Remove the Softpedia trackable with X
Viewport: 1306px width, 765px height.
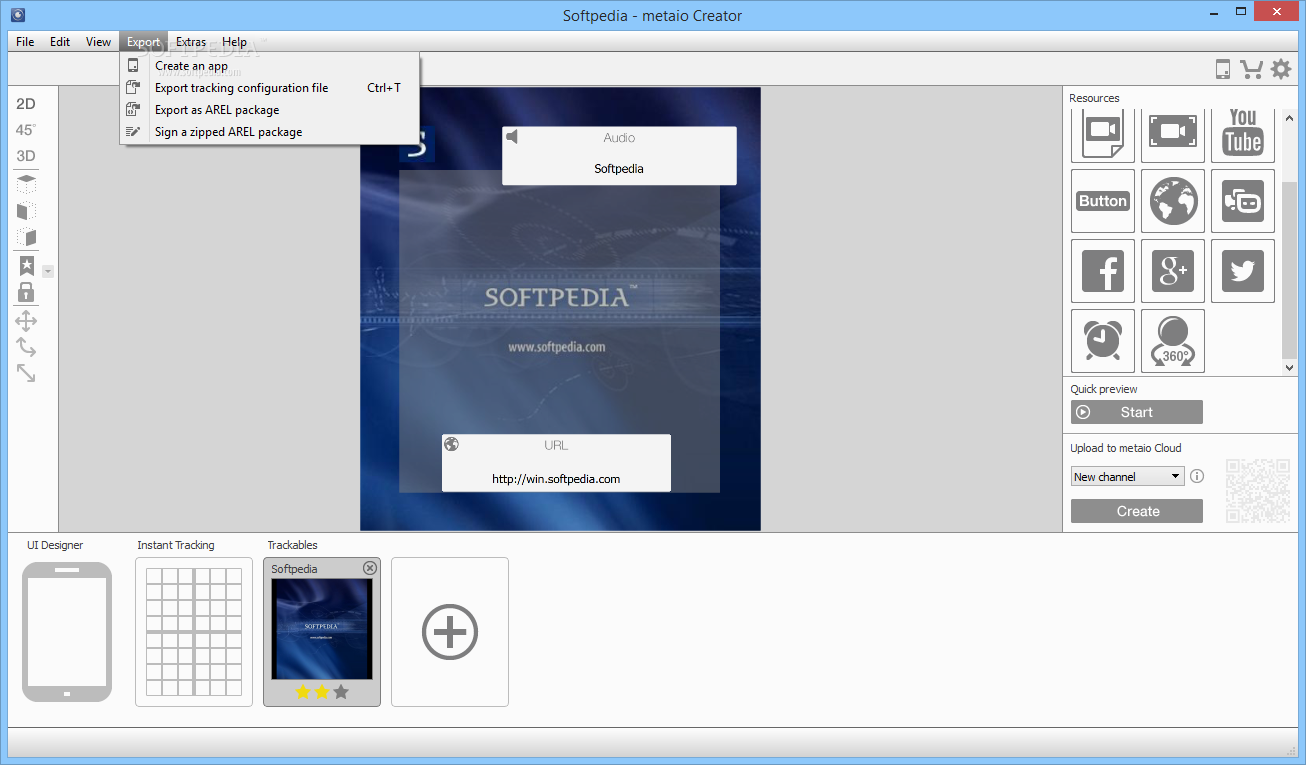pyautogui.click(x=370, y=568)
